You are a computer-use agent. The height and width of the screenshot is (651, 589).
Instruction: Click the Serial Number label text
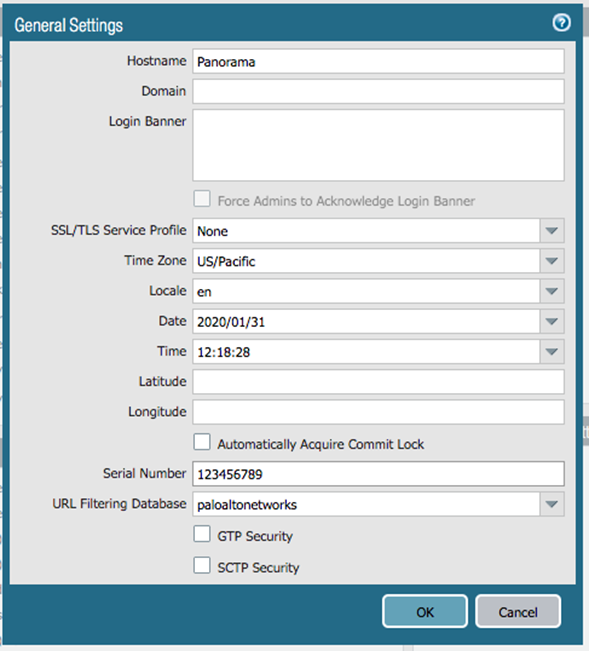click(144, 473)
